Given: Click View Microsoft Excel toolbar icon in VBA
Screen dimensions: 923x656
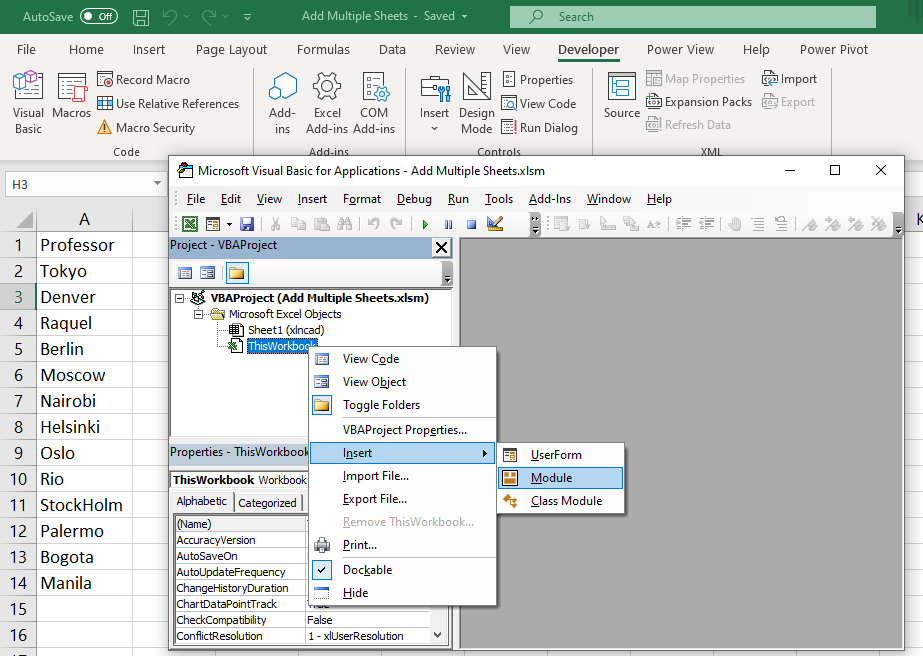Looking at the screenshot, I should [x=190, y=224].
